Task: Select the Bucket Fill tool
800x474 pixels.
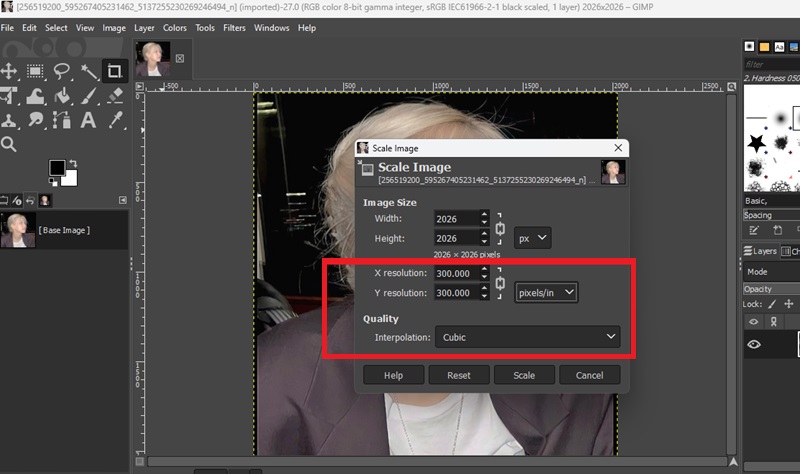Action: (x=62, y=96)
